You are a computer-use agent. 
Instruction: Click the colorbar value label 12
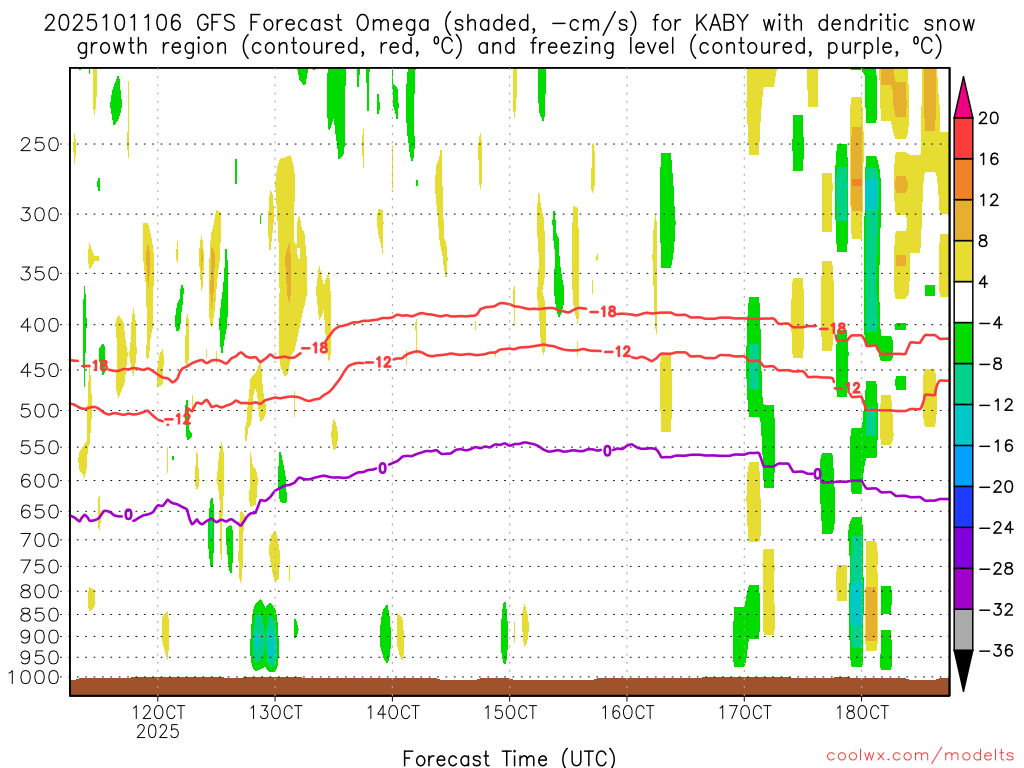(989, 200)
